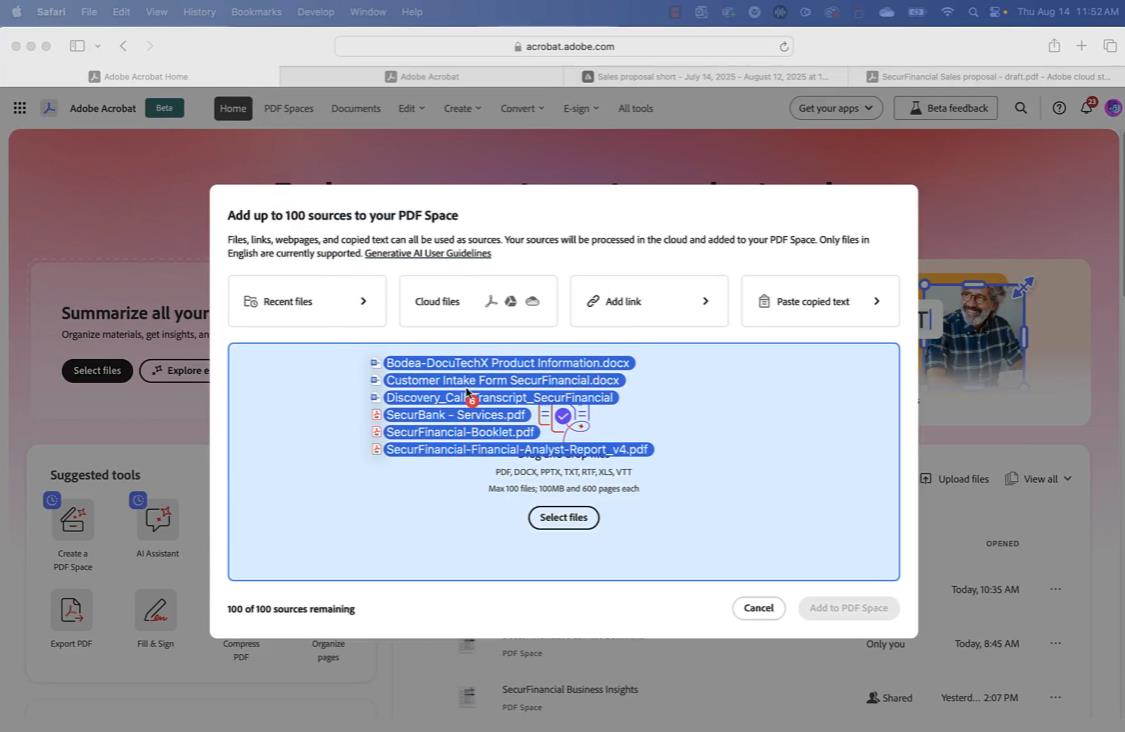Open the user profile avatar
This screenshot has height=732, width=1125.
pos(1114,108)
